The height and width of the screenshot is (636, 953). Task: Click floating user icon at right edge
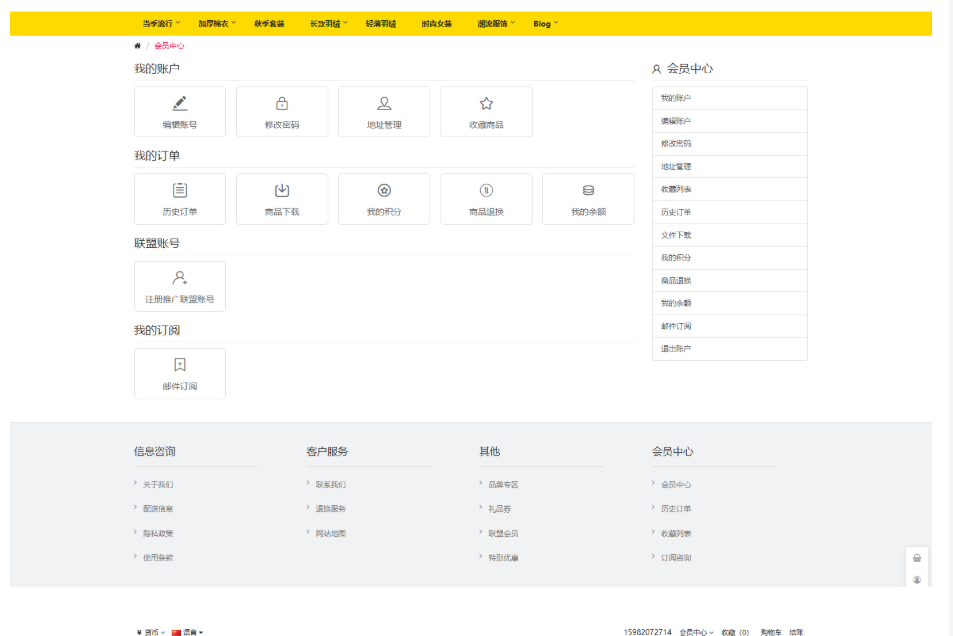917,579
